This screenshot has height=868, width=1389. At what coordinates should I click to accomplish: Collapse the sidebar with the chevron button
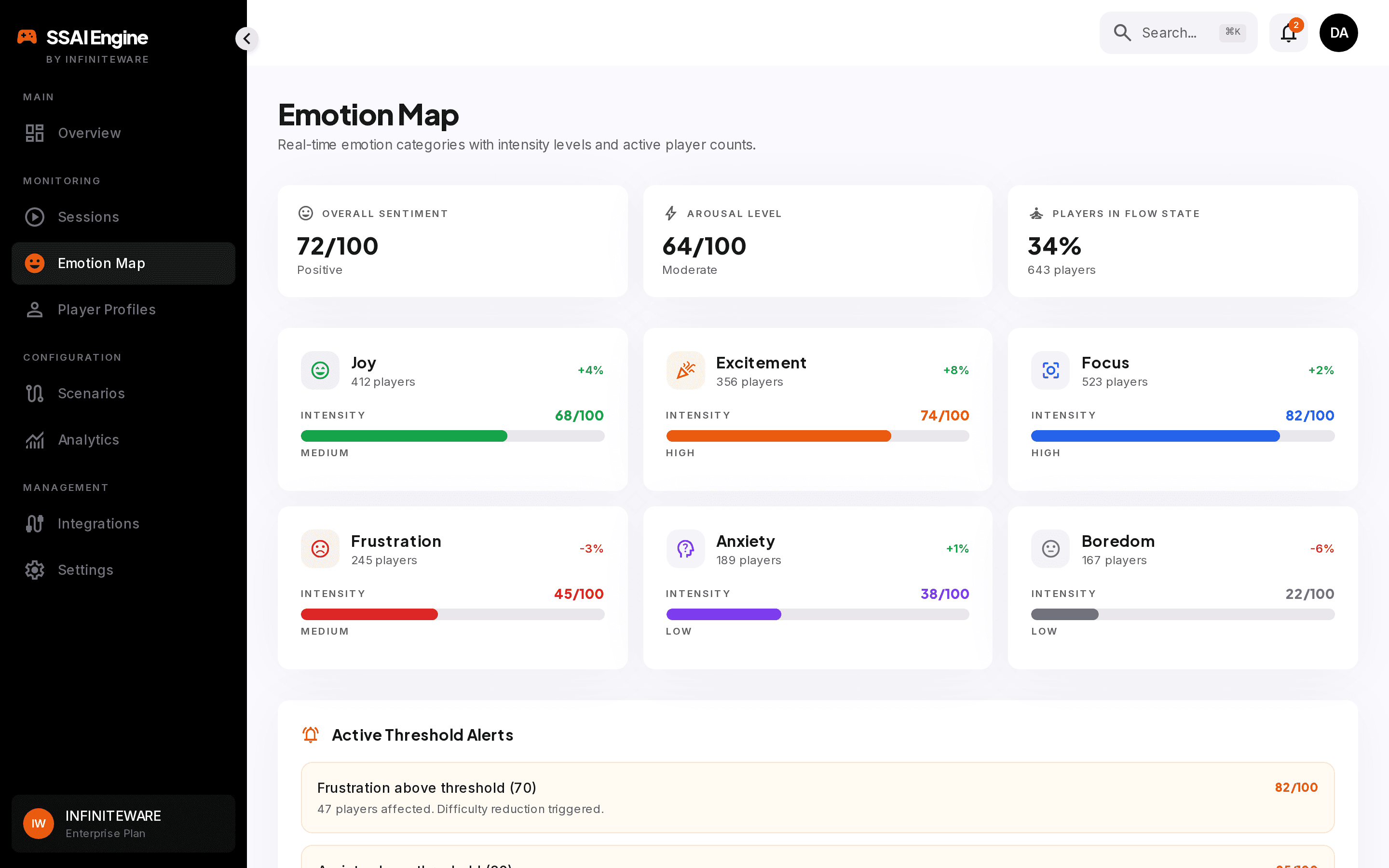click(247, 39)
